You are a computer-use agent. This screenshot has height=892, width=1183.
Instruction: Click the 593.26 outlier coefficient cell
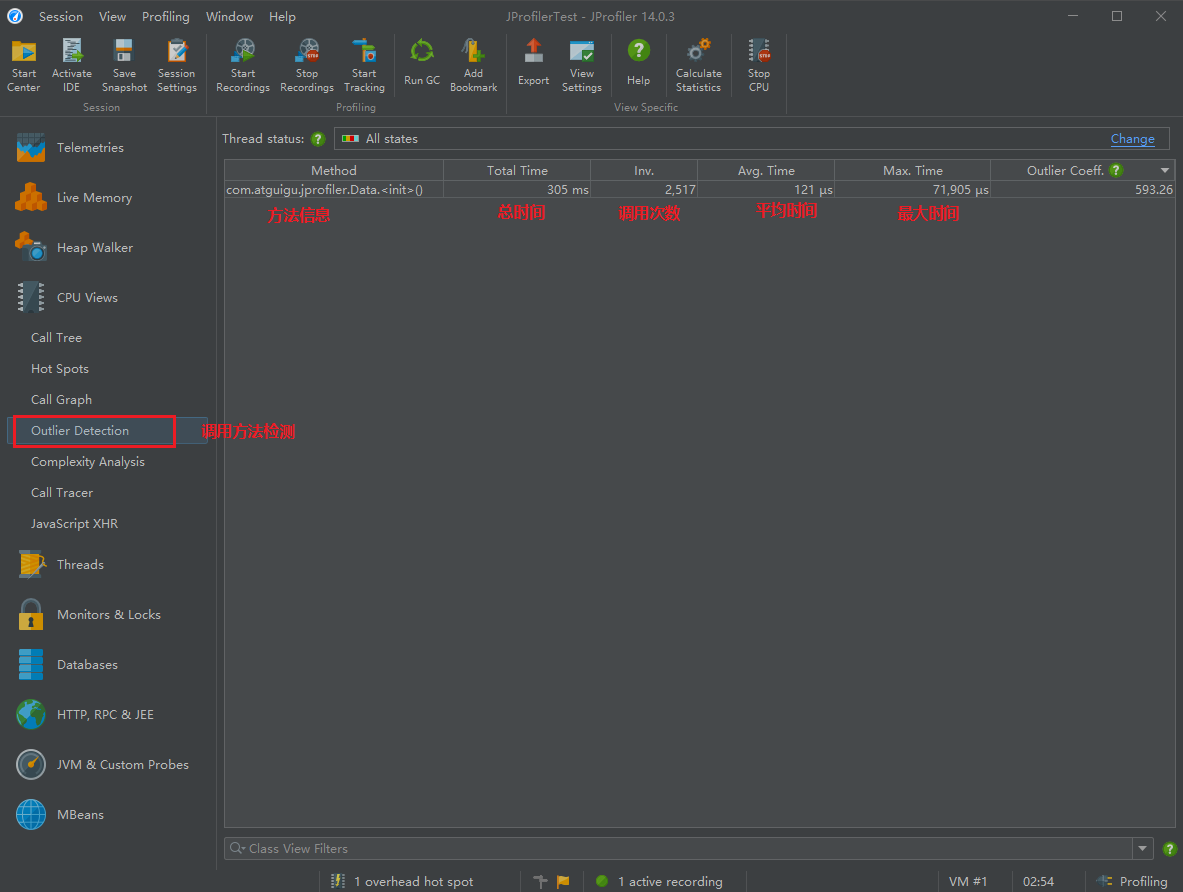[x=1082, y=189]
